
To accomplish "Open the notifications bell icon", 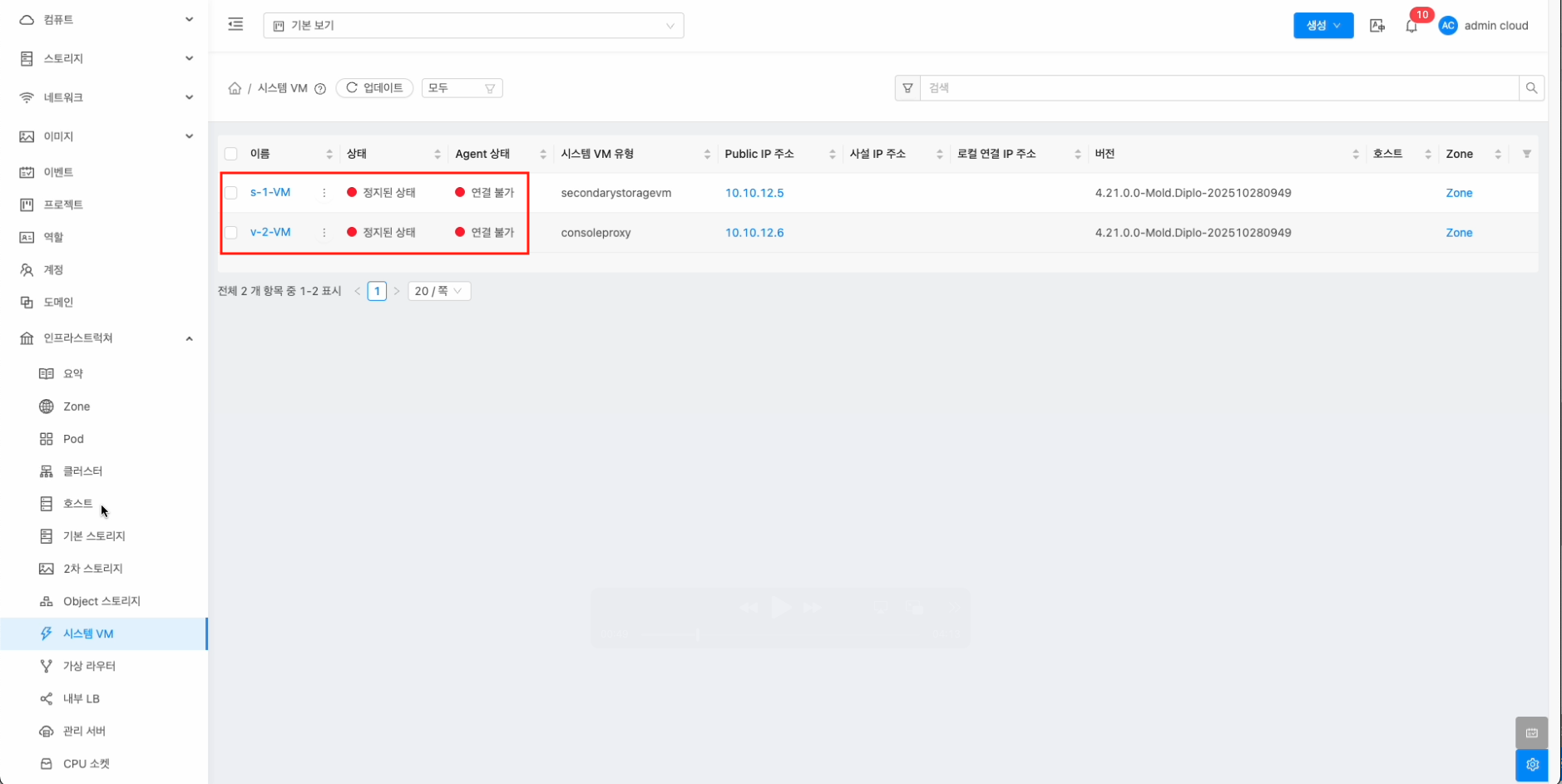I will click(x=1411, y=26).
